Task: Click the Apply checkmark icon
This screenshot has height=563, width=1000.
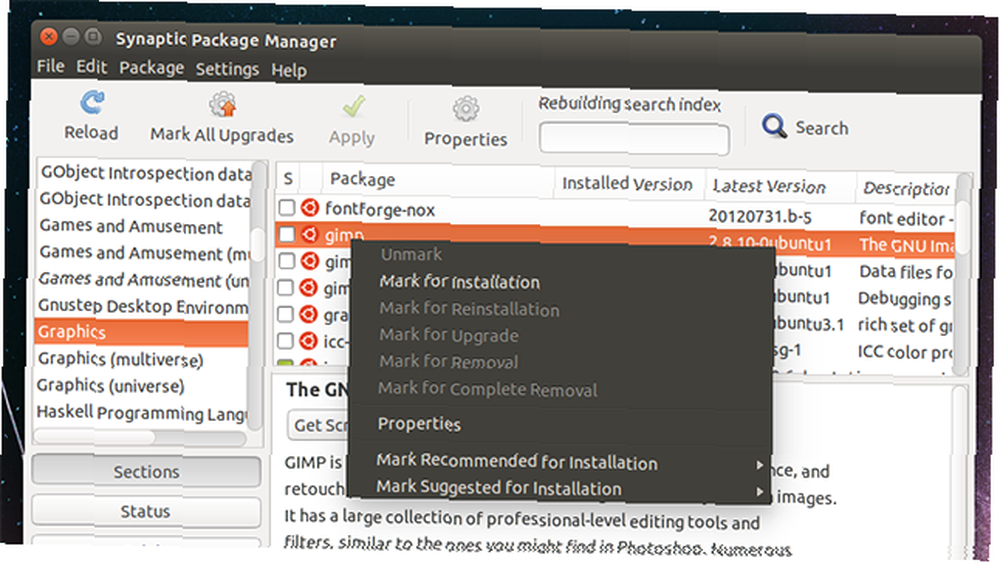Action: tap(353, 106)
